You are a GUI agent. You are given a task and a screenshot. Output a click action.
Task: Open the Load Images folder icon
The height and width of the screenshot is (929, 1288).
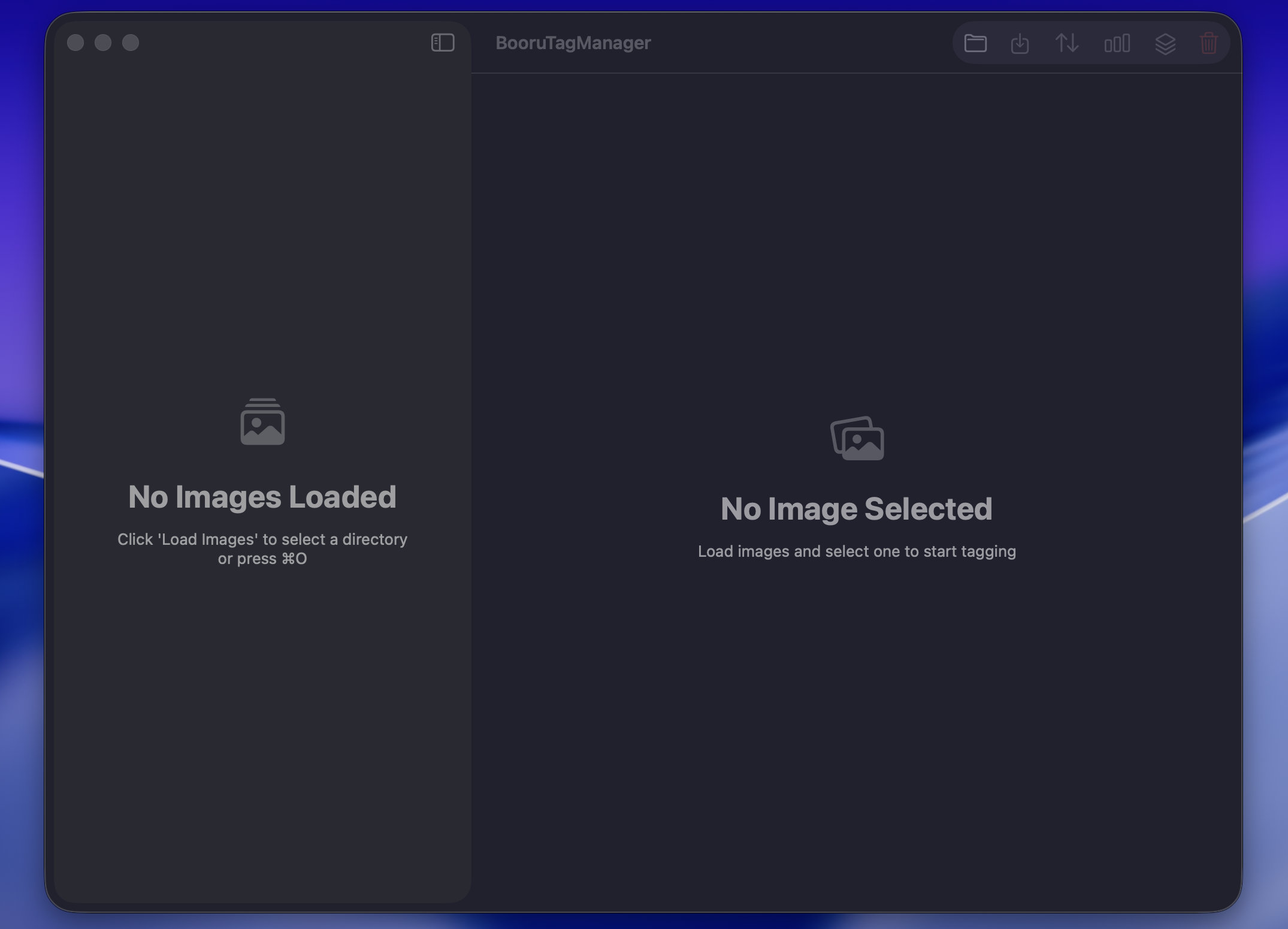[975, 43]
